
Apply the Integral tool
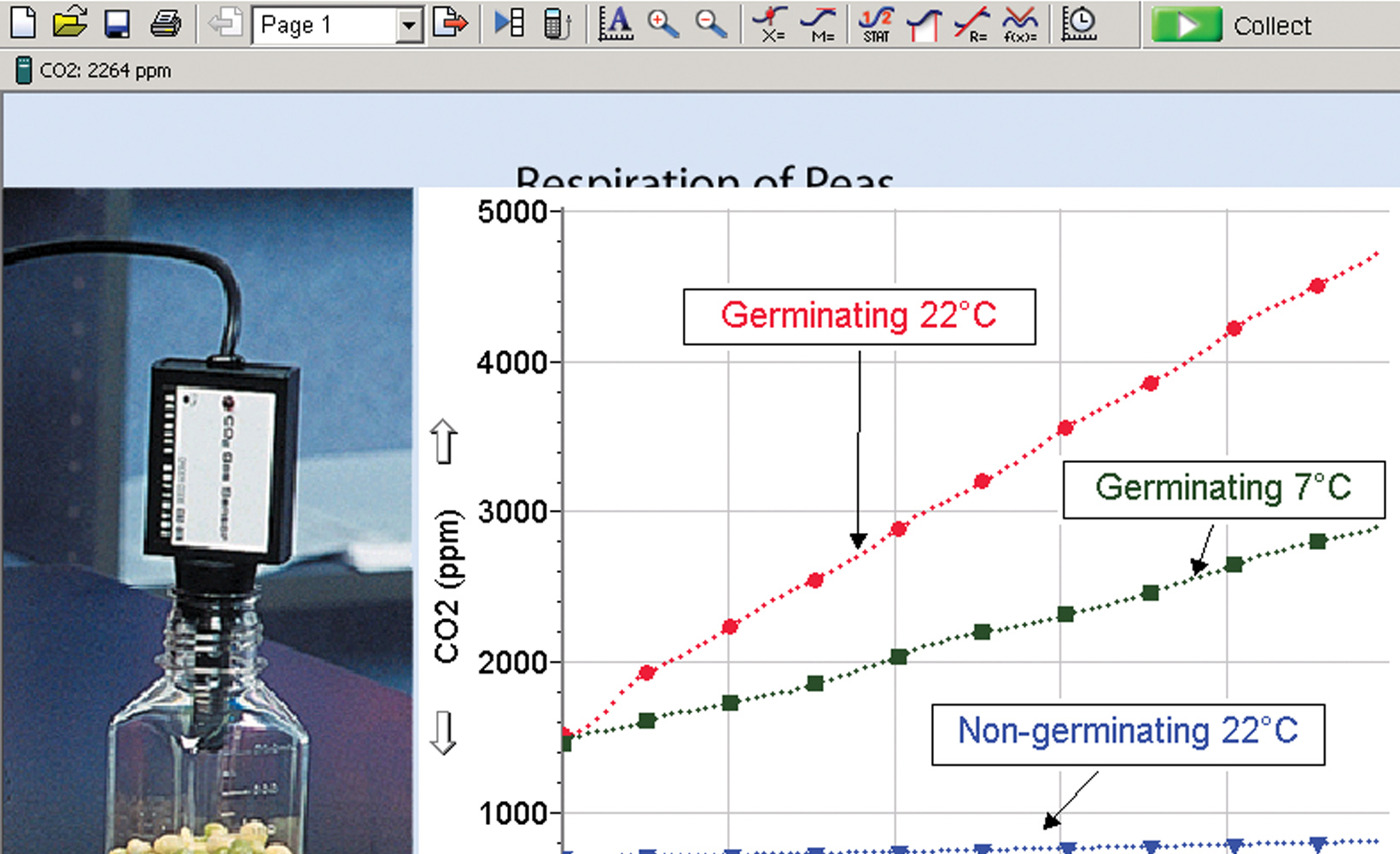pyautogui.click(x=924, y=23)
